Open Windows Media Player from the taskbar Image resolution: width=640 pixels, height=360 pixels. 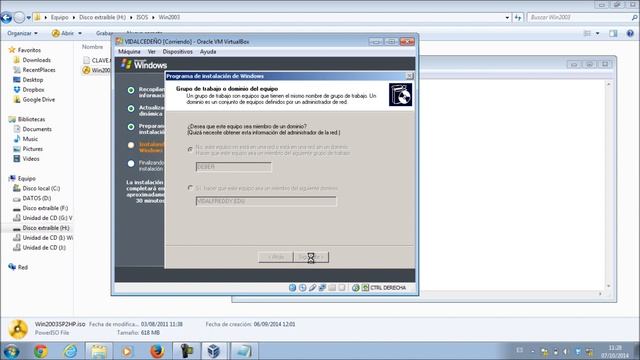(127, 351)
